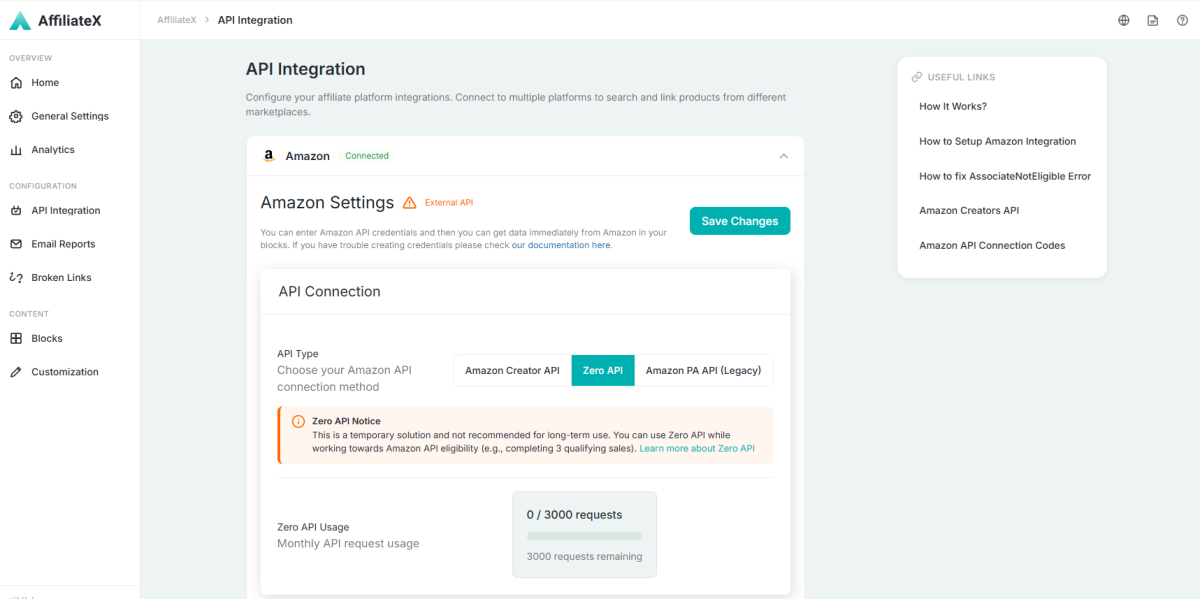The width and height of the screenshot is (1200, 599).
Task: Select Zero API connection type
Action: (603, 370)
